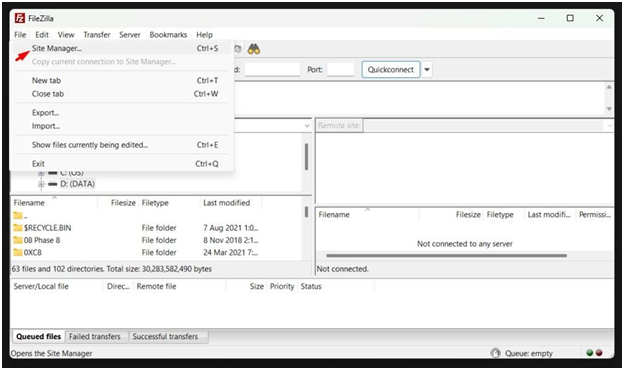Expand the C: (OS) tree node

coord(41,173)
